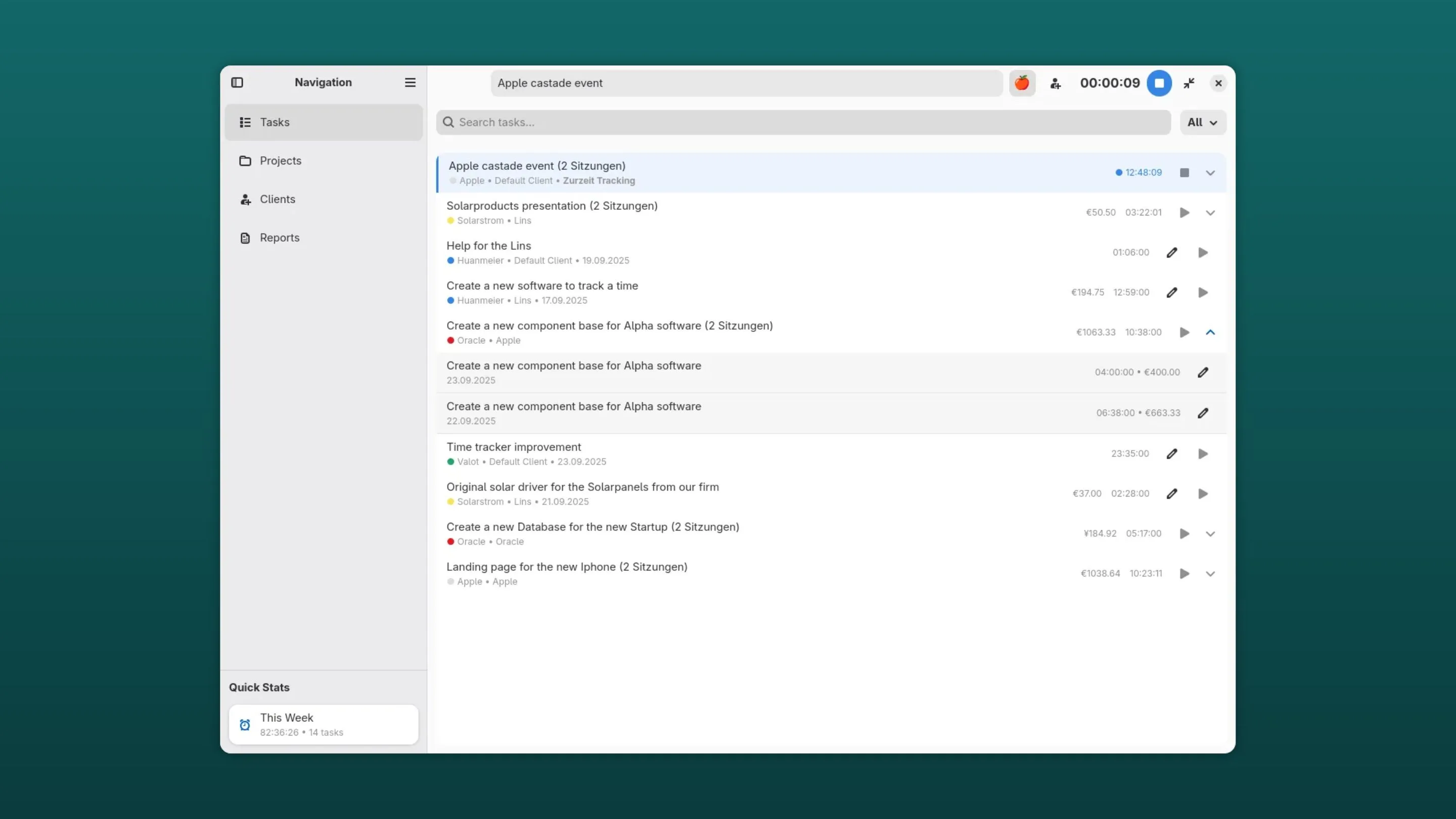This screenshot has width=1456, height=819.
Task: Click the yellow Solarstrom dot under Solarproducts presentation
Action: coord(450,220)
